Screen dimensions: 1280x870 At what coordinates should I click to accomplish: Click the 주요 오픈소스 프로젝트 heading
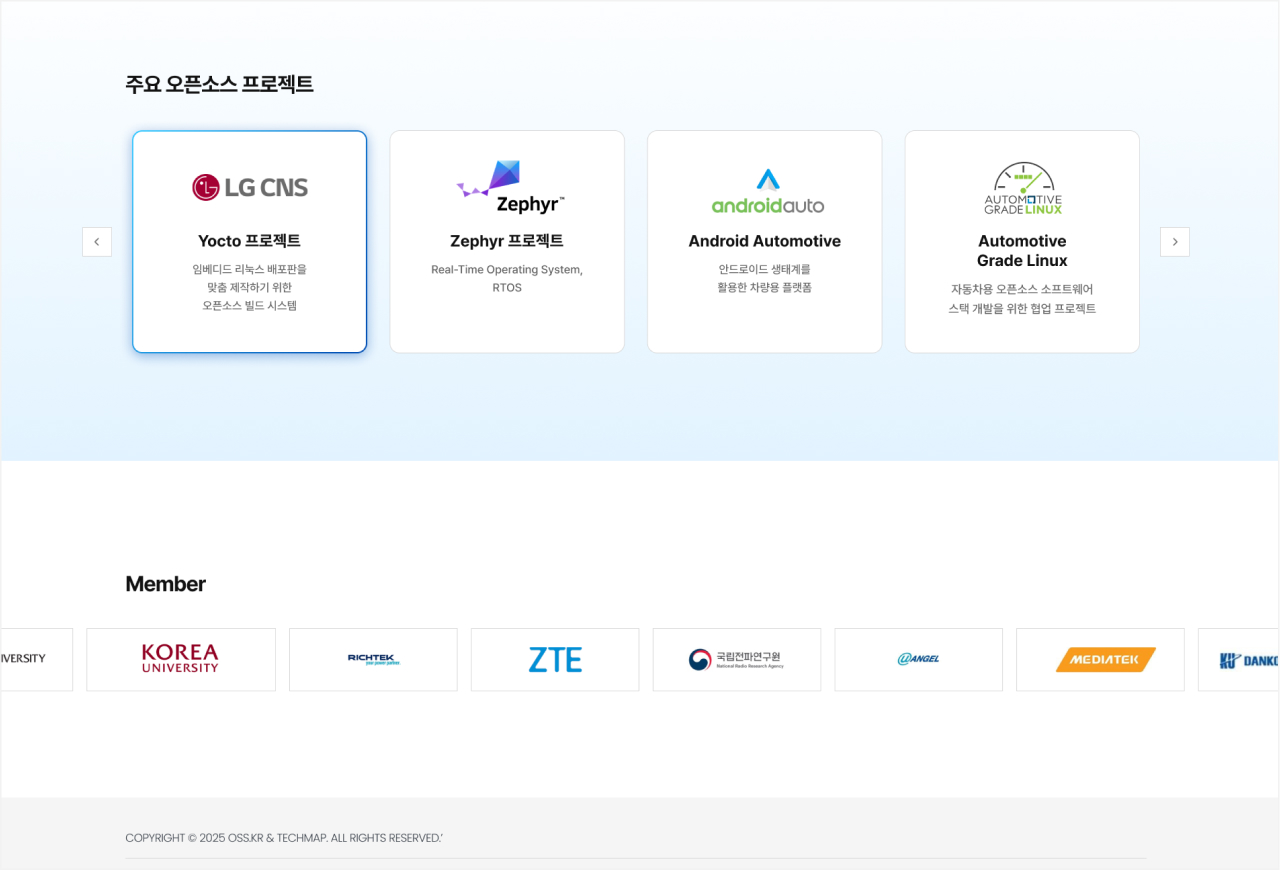coord(220,84)
